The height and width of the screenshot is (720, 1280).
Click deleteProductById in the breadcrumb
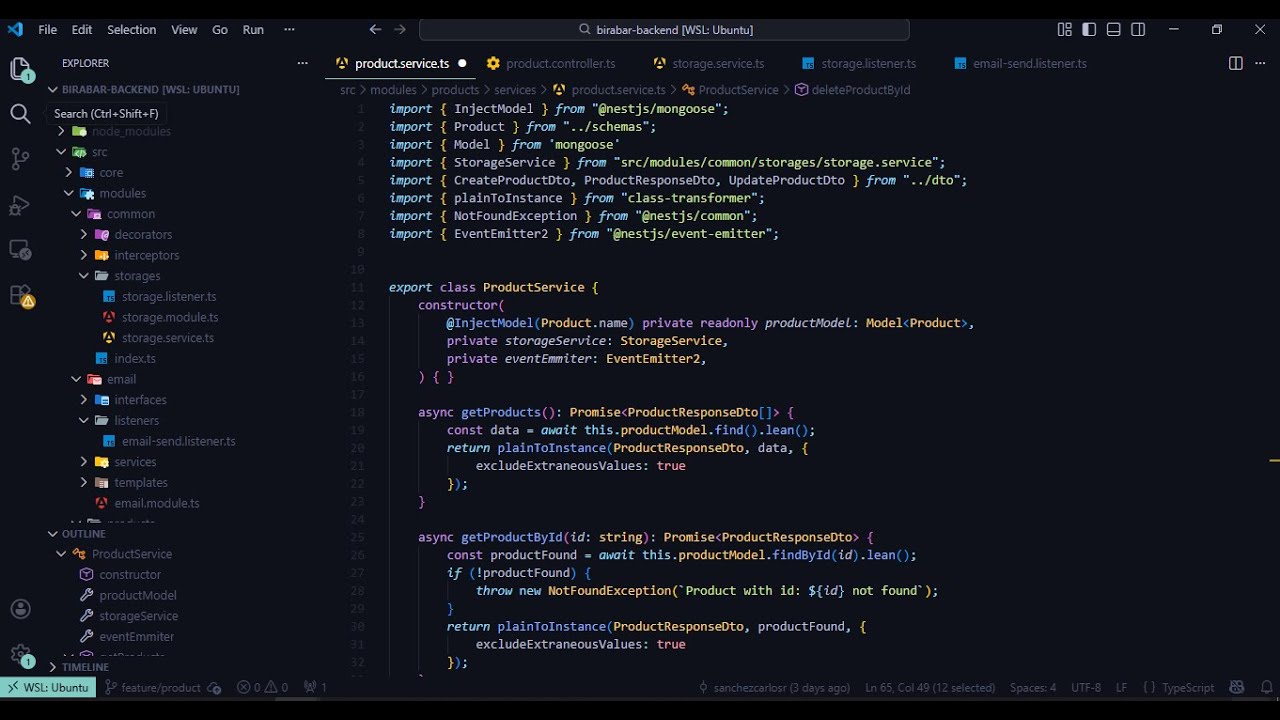pyautogui.click(x=861, y=90)
